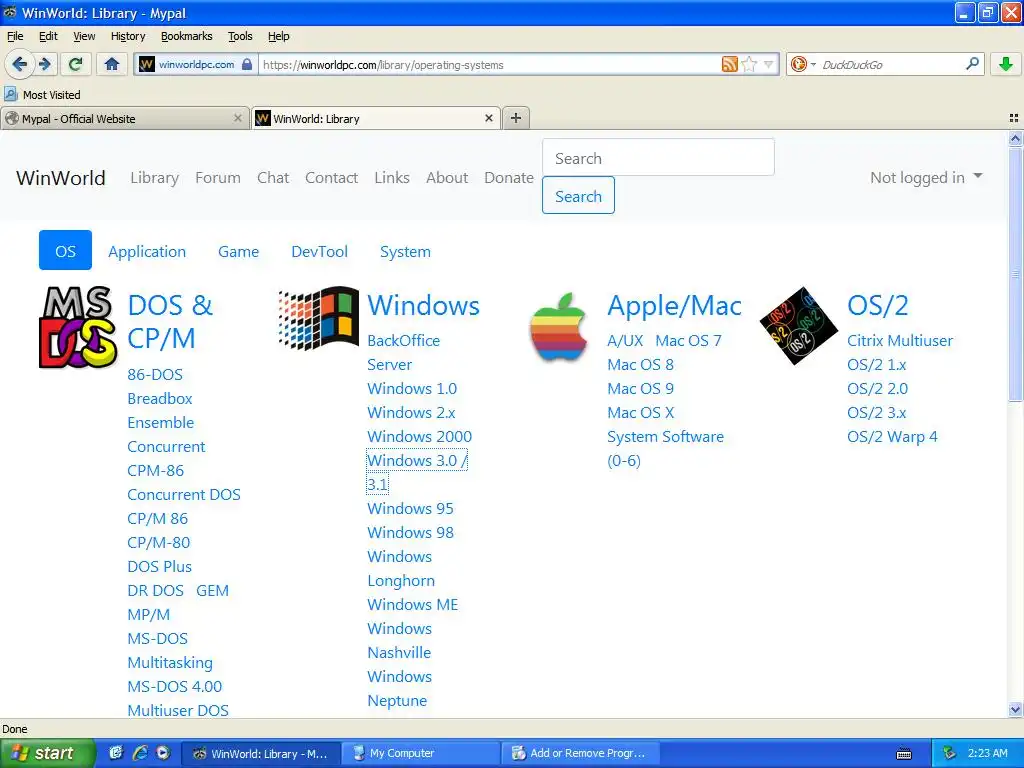This screenshot has height=768, width=1024.
Task: Open the OS/2 Warp 4 link
Action: (892, 437)
